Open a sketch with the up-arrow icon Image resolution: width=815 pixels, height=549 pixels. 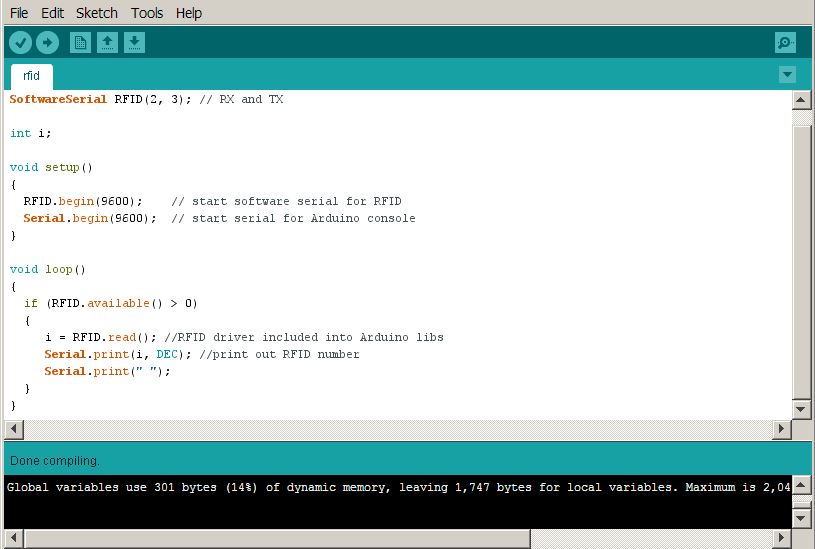coord(107,43)
